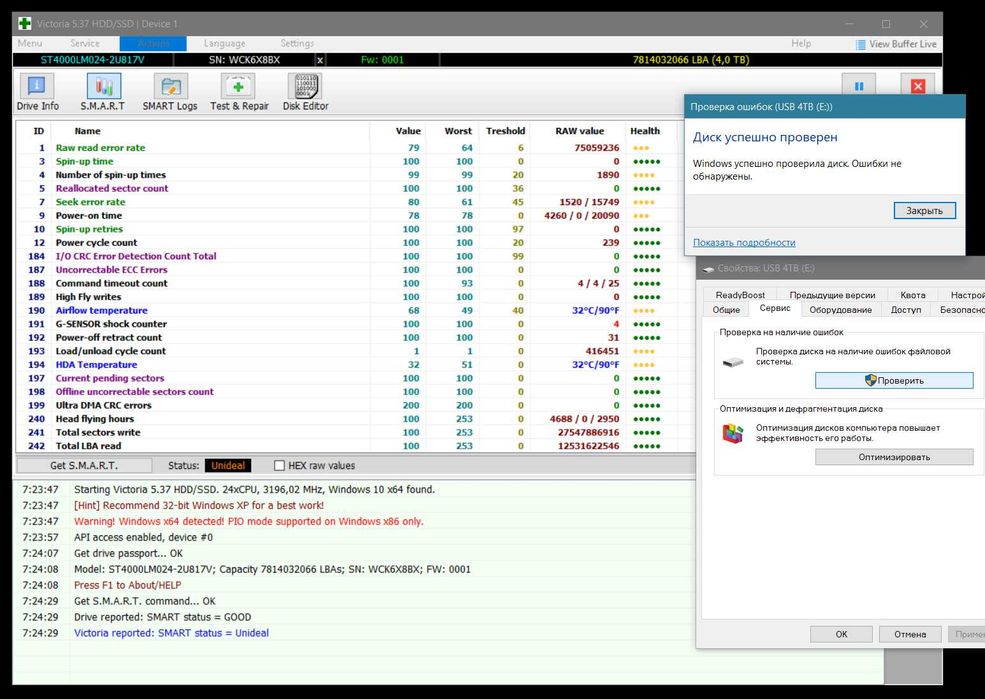Click the Fw: 0001 firmware field
This screenshot has height=699, width=985.
point(382,60)
